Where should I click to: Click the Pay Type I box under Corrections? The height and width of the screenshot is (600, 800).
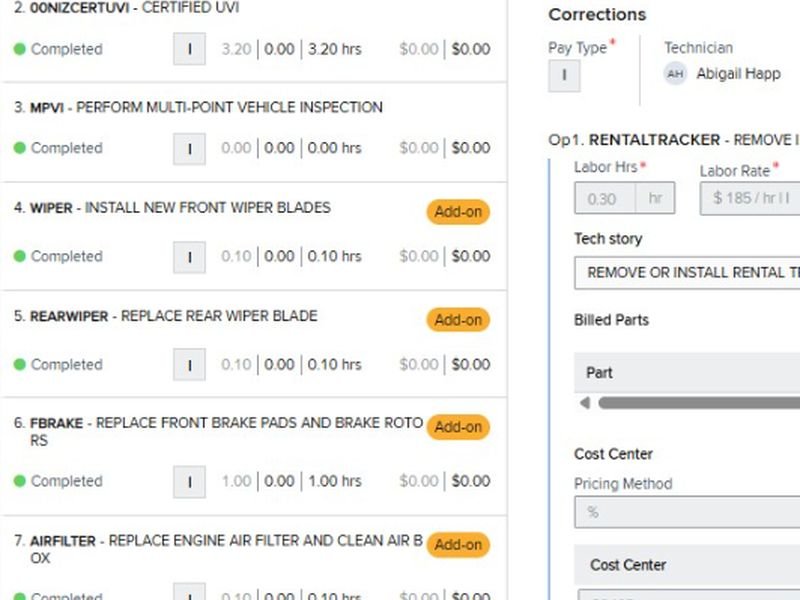coord(564,76)
